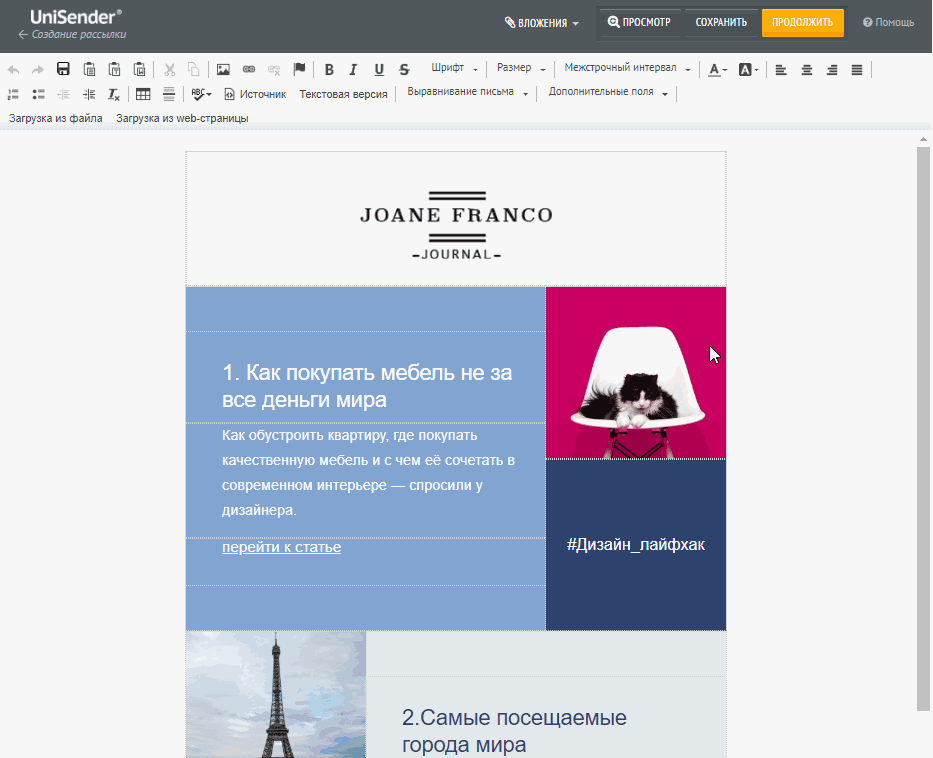Click the UniSender logo
This screenshot has height=758, width=933.
pyautogui.click(x=76, y=17)
